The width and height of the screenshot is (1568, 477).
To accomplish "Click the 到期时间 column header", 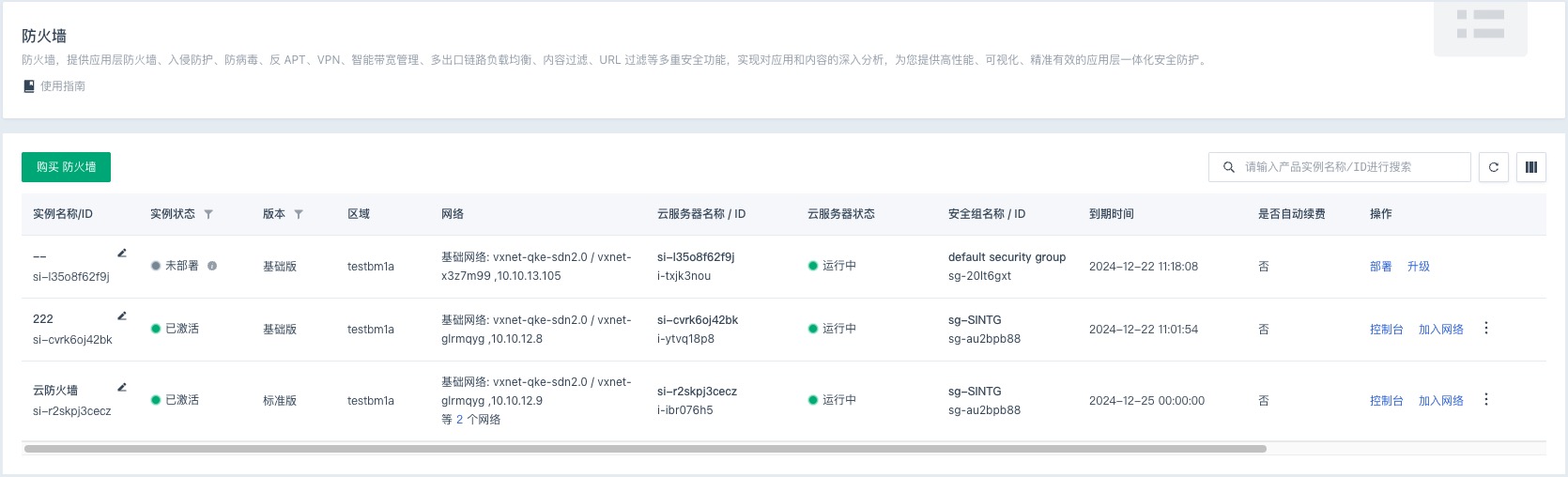I will pyautogui.click(x=1112, y=214).
